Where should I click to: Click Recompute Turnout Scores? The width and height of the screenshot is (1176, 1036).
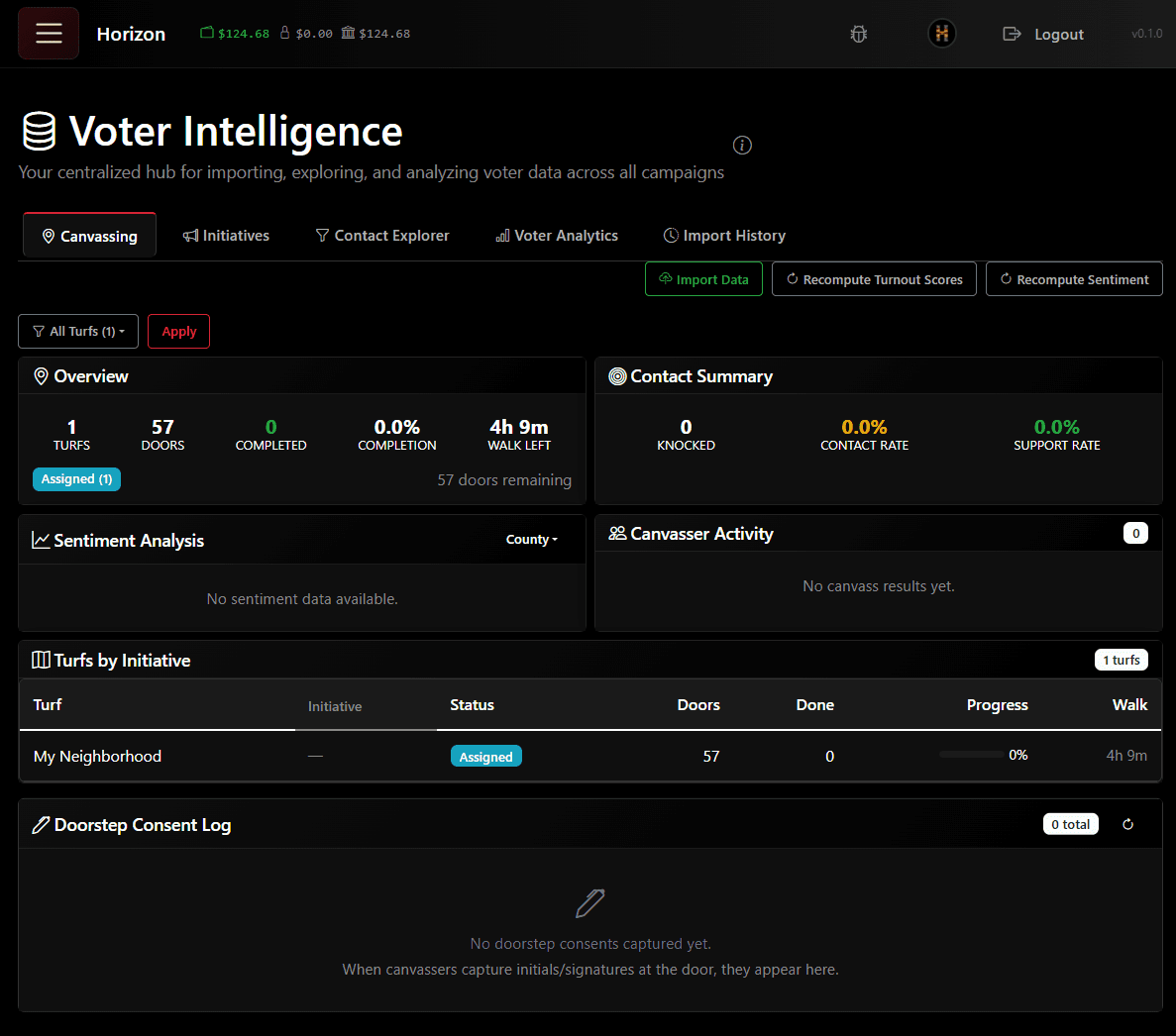(874, 279)
